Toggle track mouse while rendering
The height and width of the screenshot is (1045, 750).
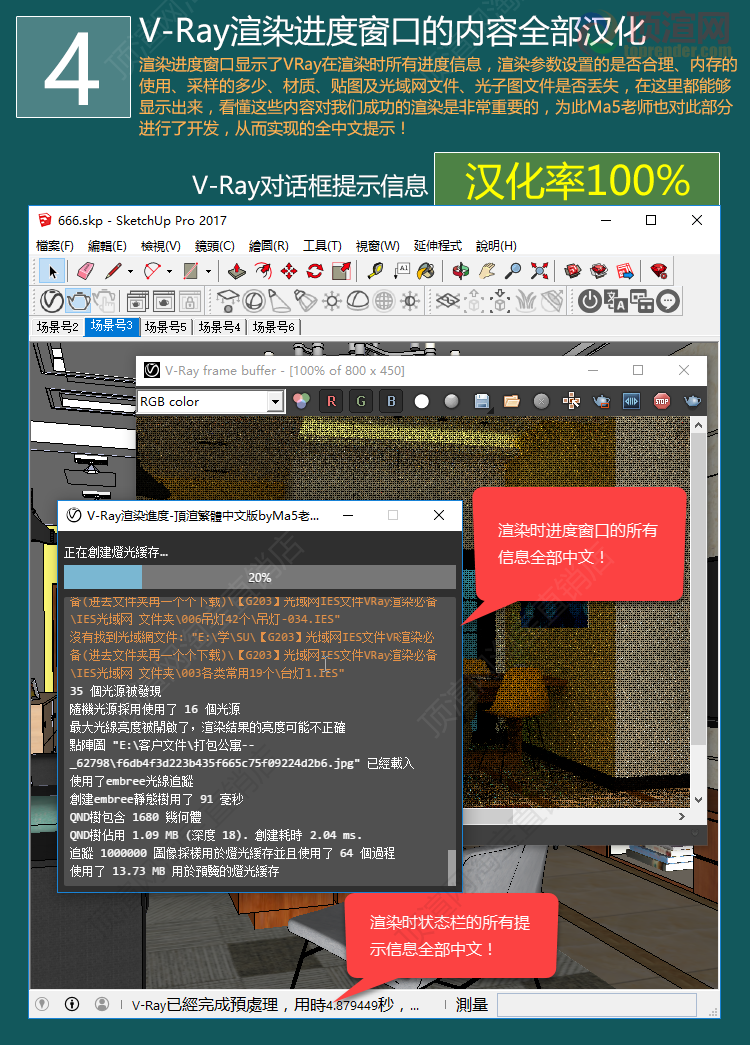pyautogui.click(x=571, y=401)
